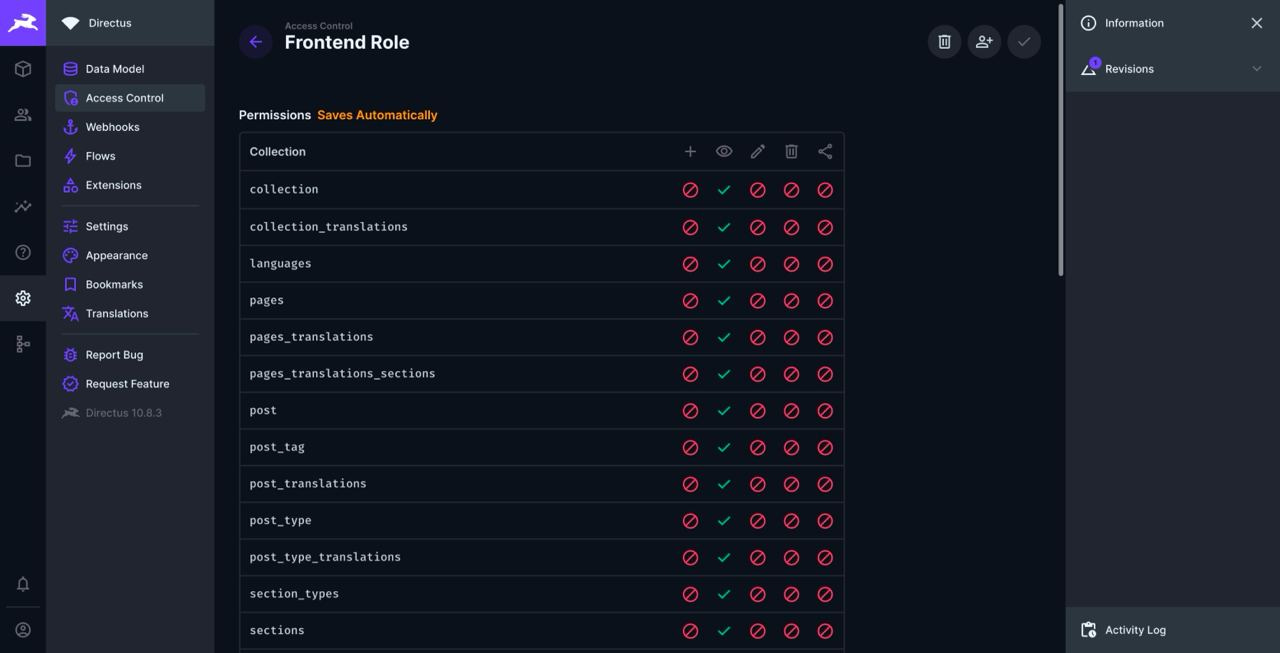1280x653 pixels.
Task: Collapse the Revisions panel chevron
Action: 1256,67
